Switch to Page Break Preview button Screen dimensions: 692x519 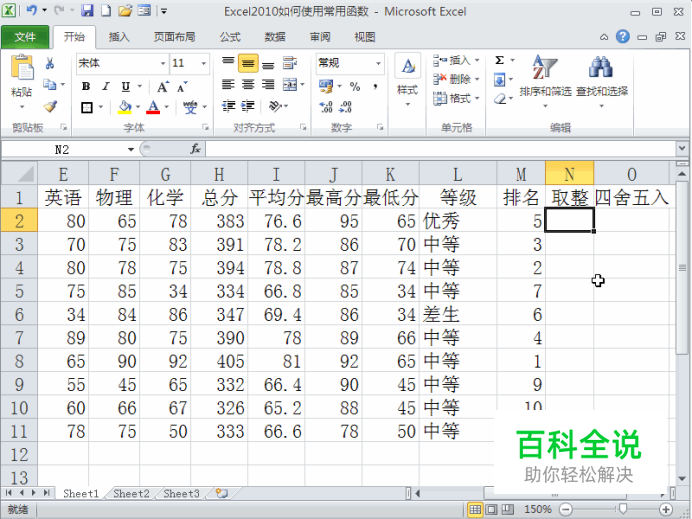508,510
